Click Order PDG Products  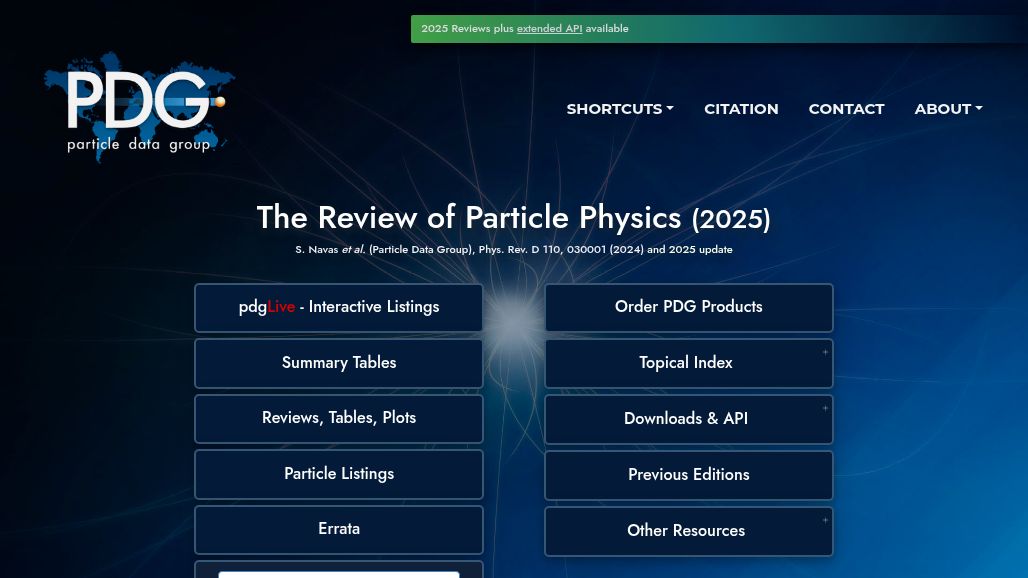[x=688, y=307]
